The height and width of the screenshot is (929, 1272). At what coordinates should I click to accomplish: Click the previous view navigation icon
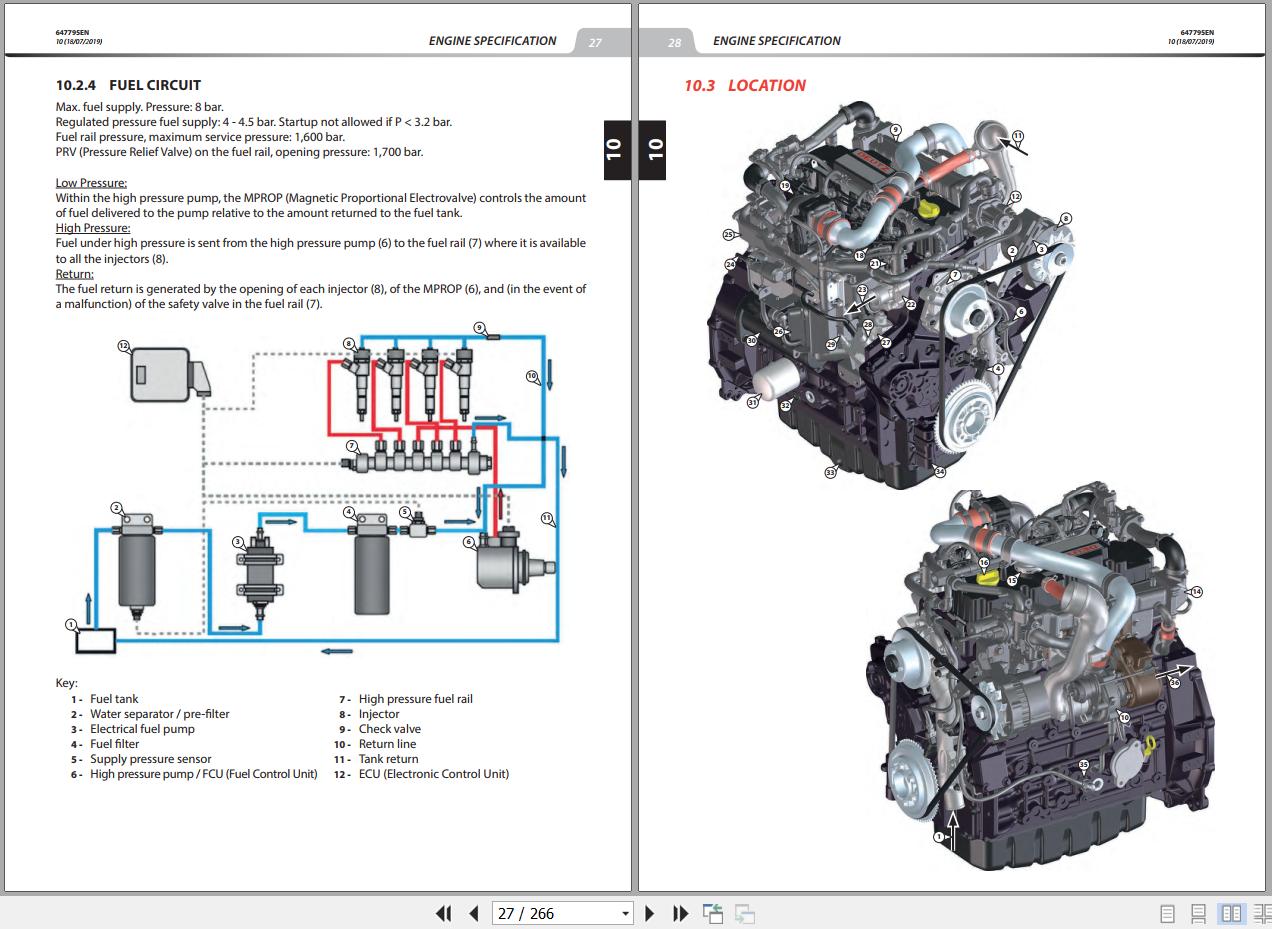point(713,913)
